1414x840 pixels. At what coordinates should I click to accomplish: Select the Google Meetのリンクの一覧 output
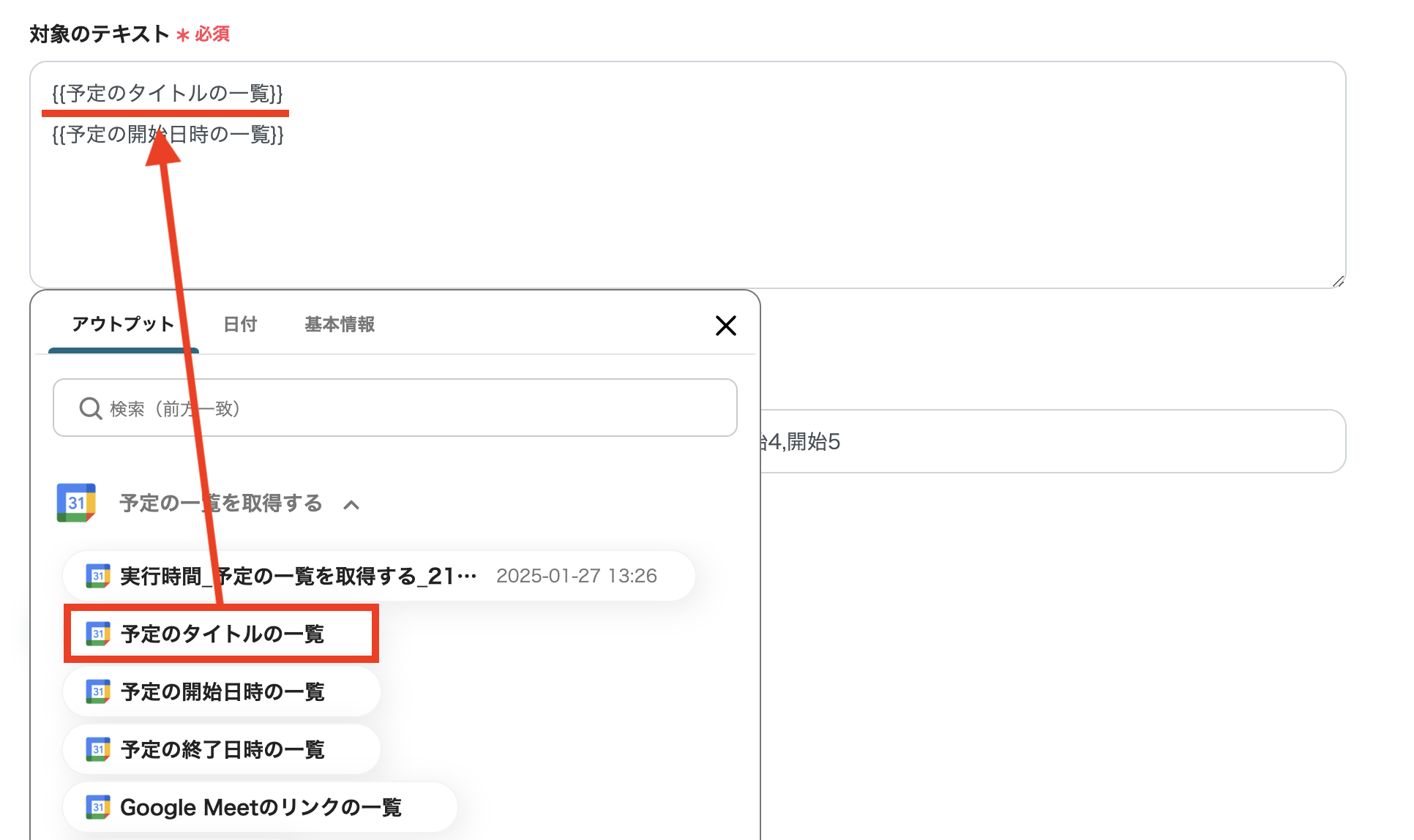(x=261, y=806)
